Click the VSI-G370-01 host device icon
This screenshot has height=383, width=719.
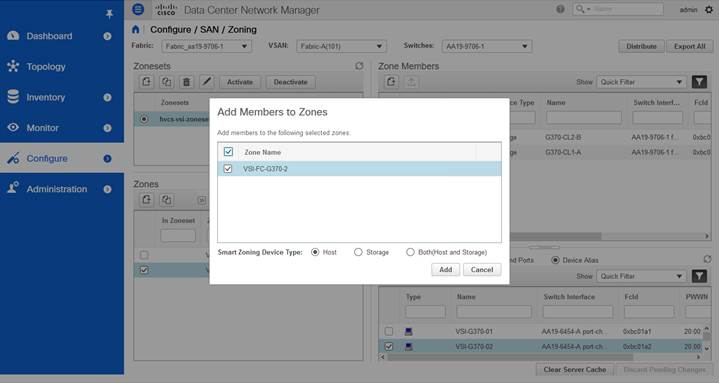click(409, 331)
